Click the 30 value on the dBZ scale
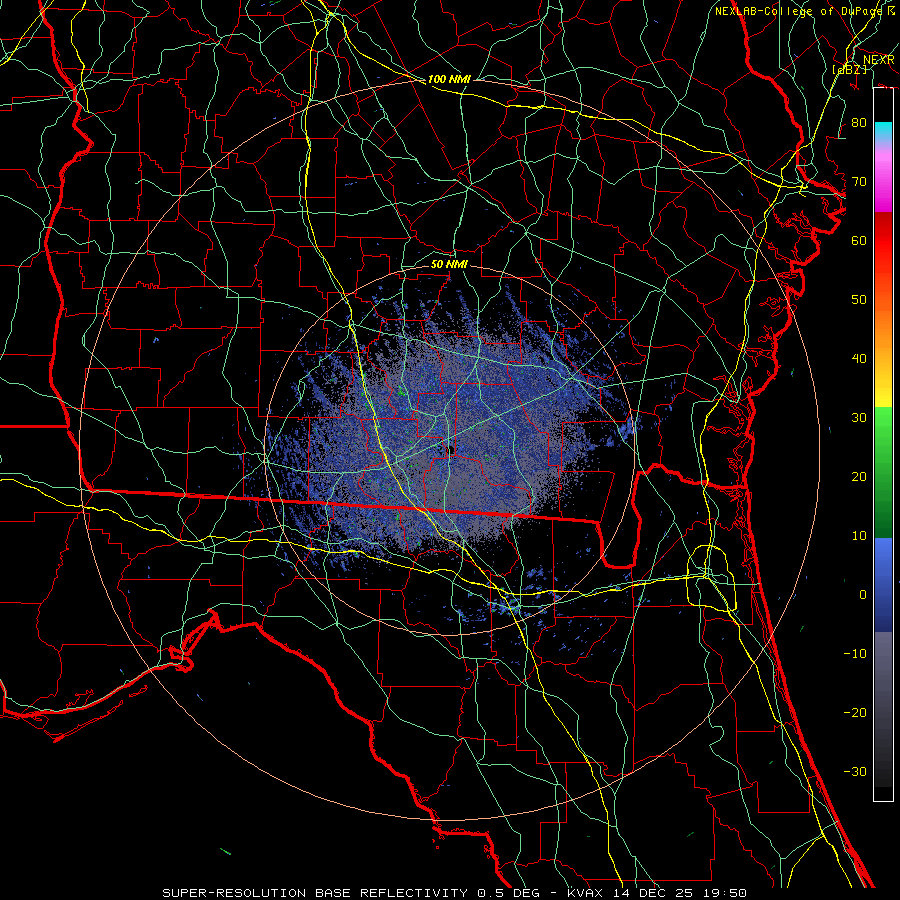 point(859,417)
